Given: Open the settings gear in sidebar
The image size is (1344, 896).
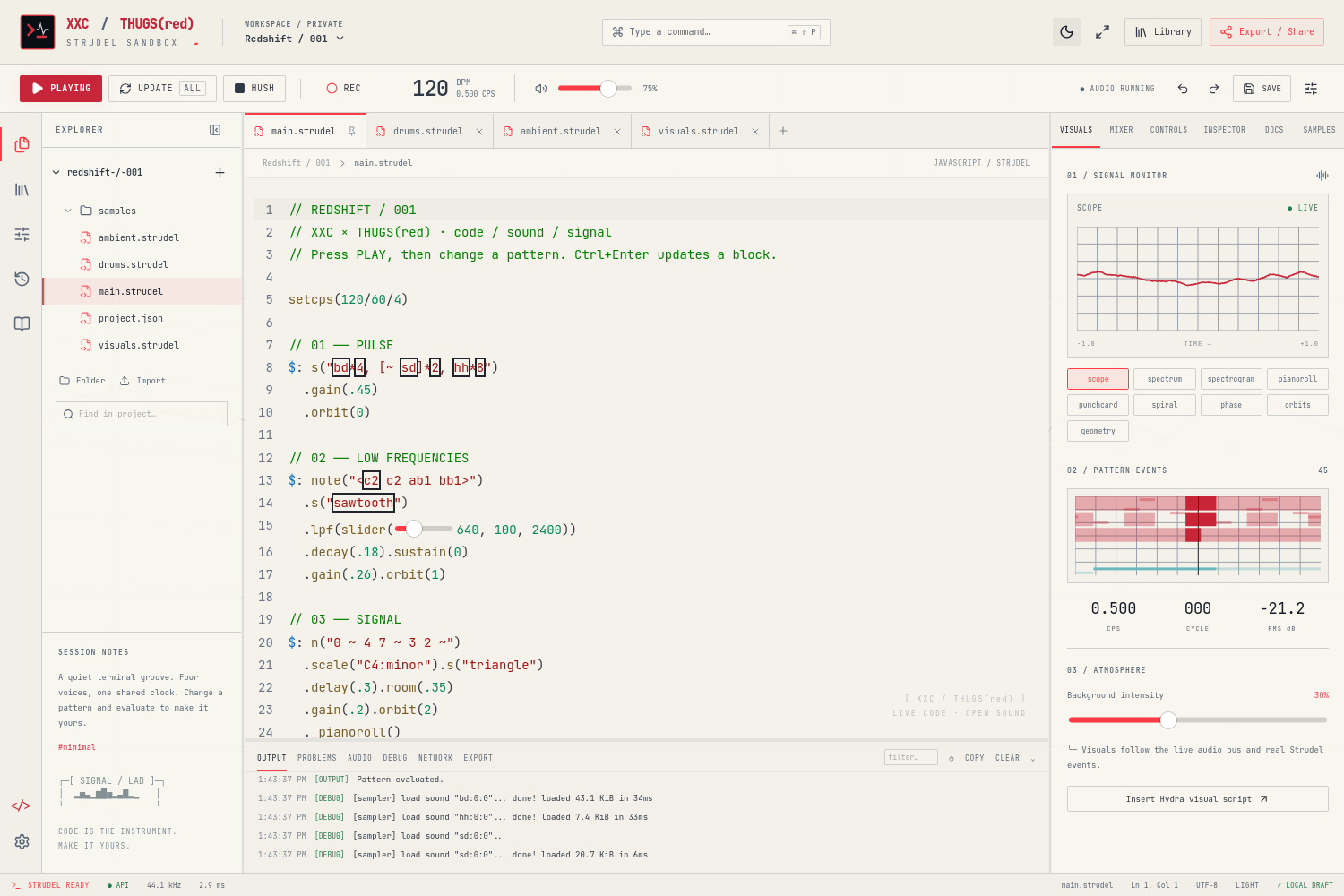Looking at the screenshot, I should (22, 841).
